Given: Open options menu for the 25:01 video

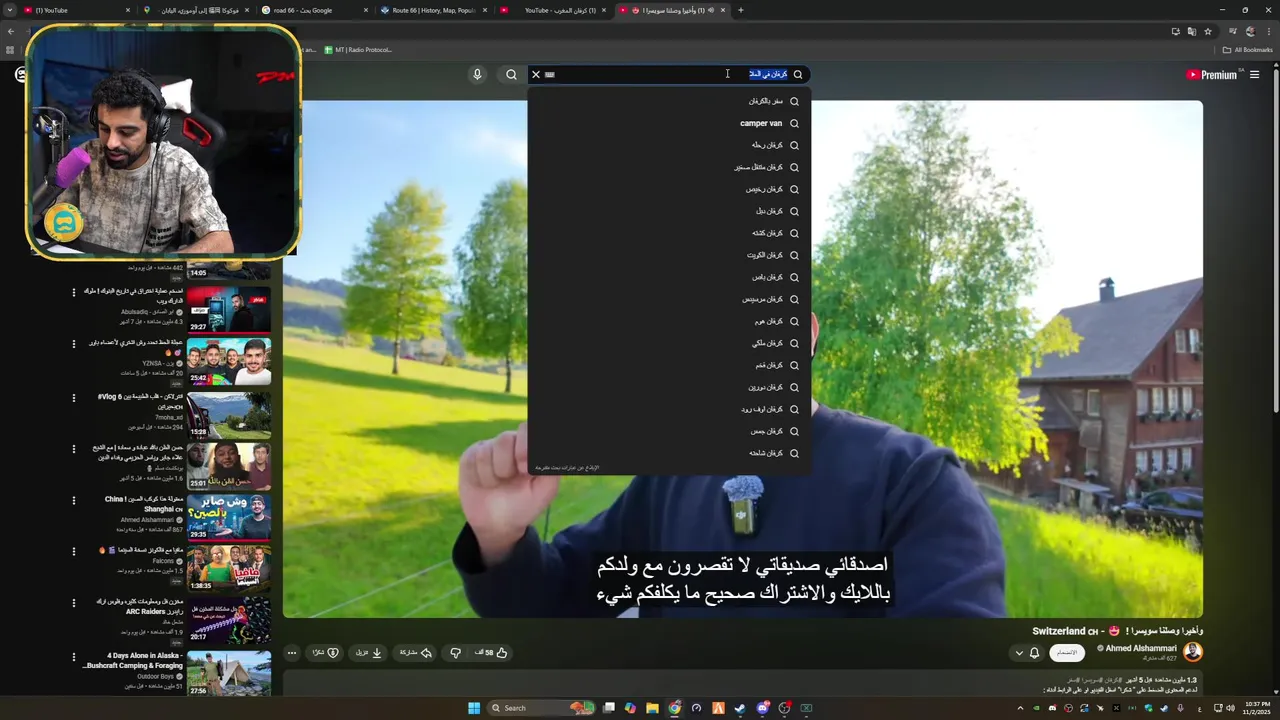Looking at the screenshot, I should click(x=73, y=449).
